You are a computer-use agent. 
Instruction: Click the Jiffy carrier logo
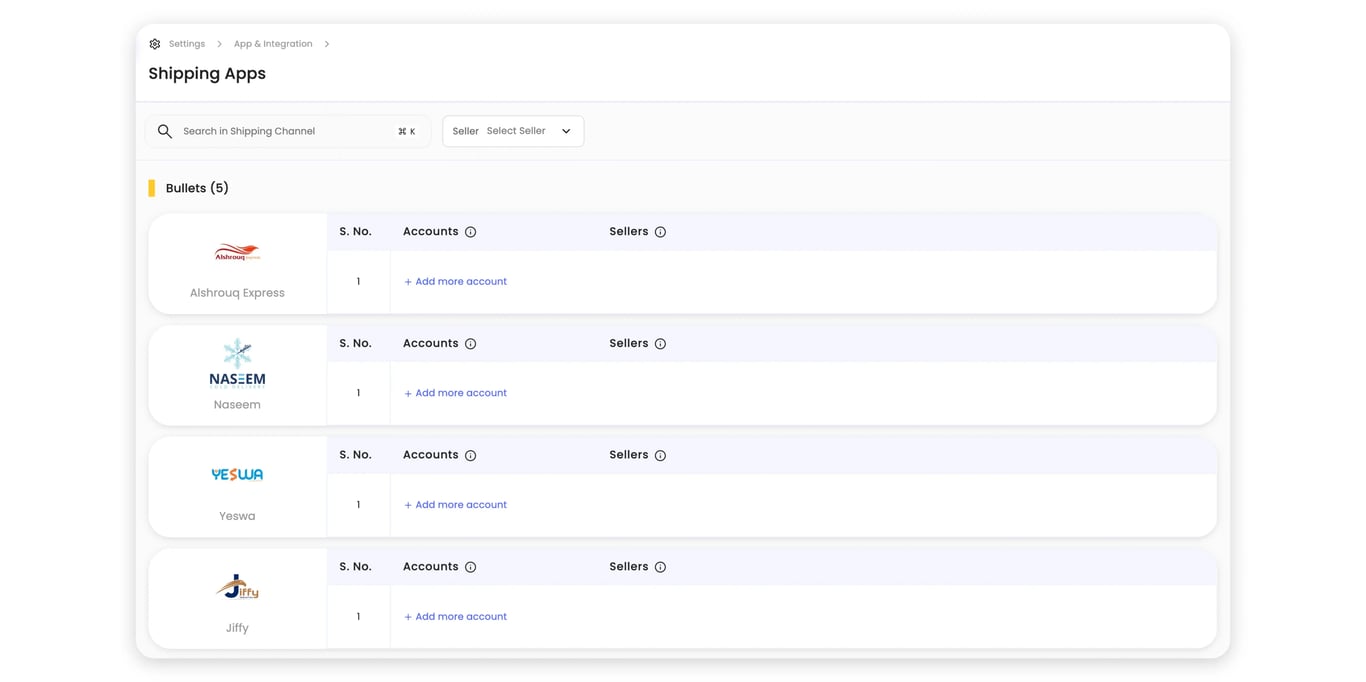coord(236,588)
